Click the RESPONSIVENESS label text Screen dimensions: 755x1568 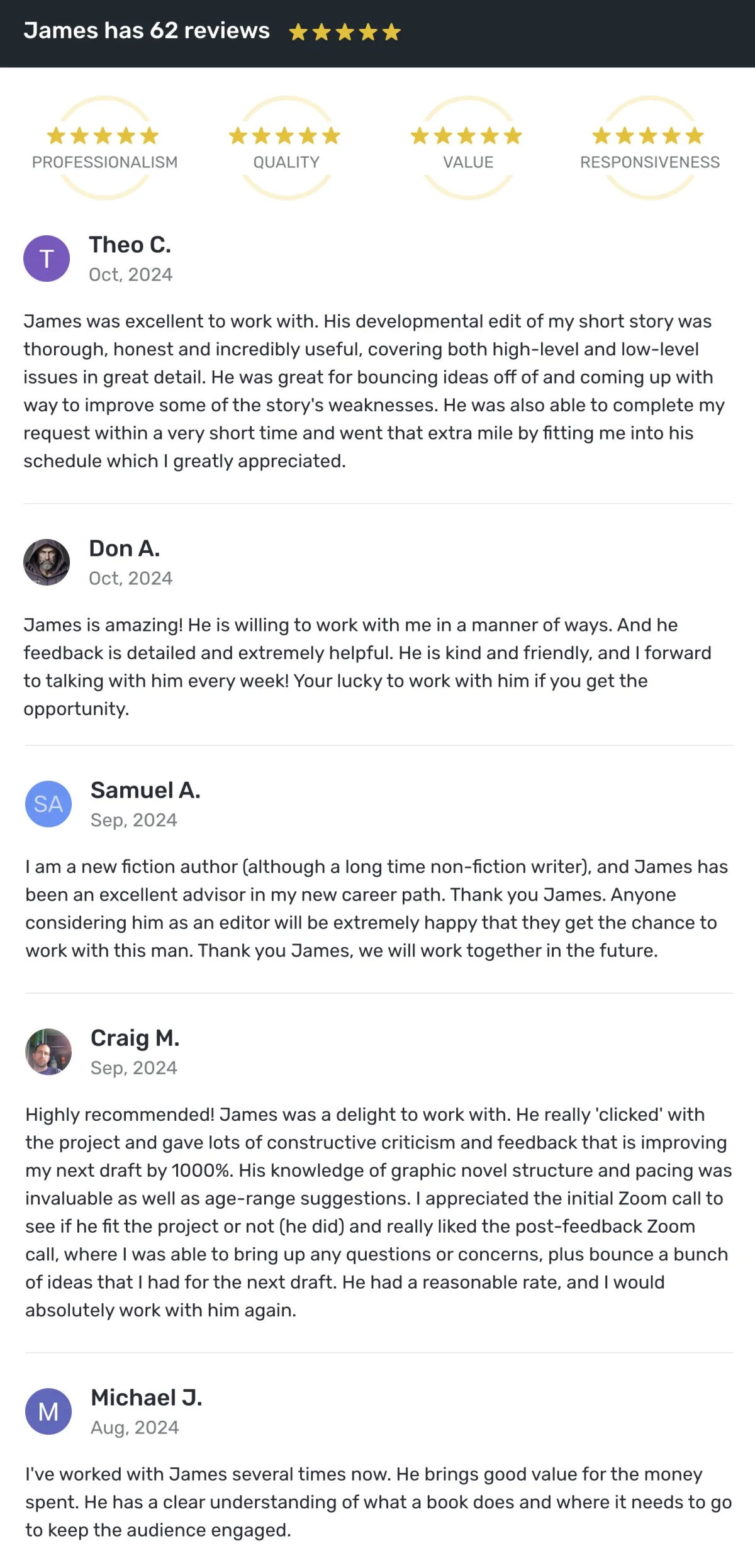tap(649, 162)
